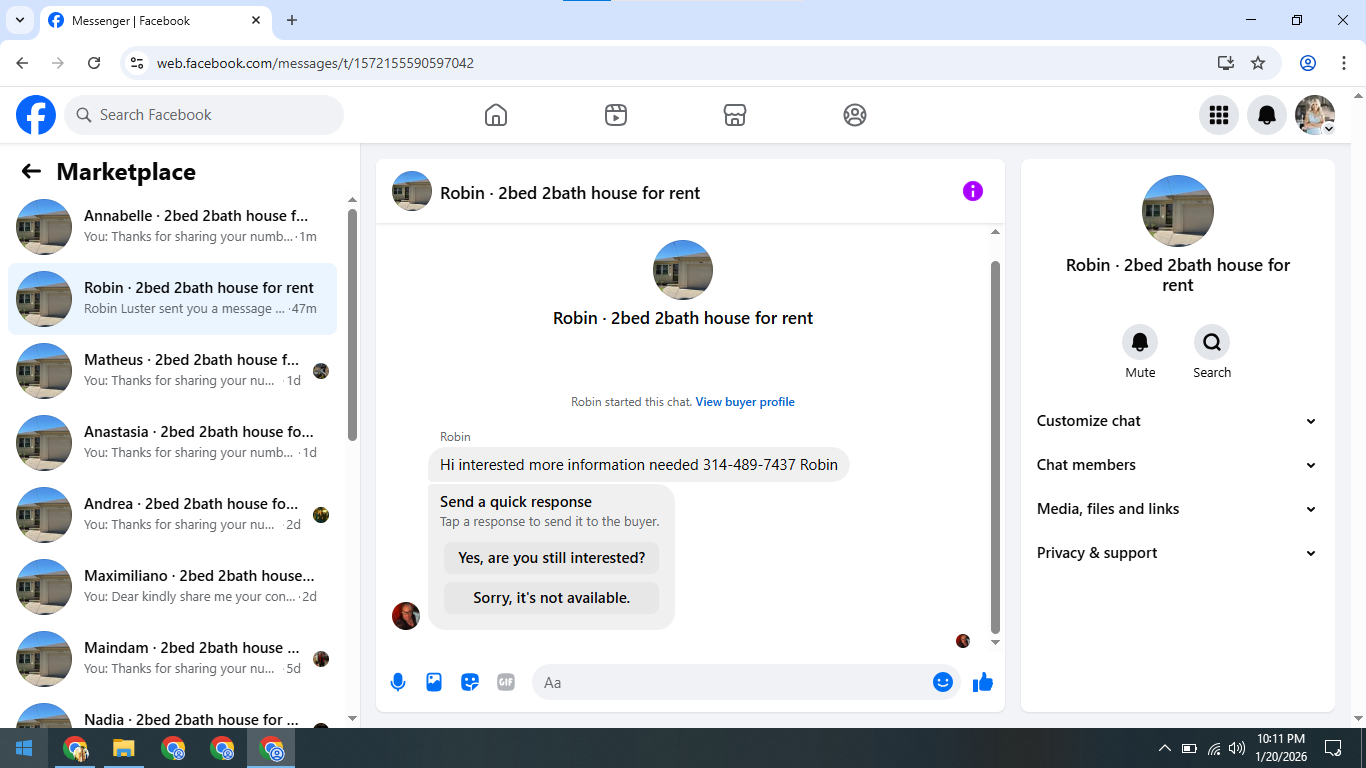This screenshot has height=768, width=1366.
Task: Open Wi-Fi network settings in system tray
Action: pyautogui.click(x=1214, y=748)
